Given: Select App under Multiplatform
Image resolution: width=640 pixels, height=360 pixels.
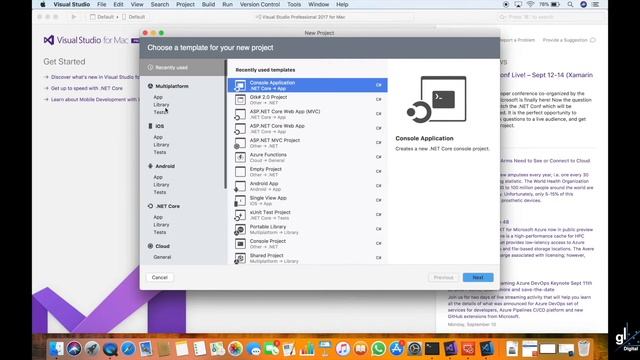Looking at the screenshot, I should [158, 97].
